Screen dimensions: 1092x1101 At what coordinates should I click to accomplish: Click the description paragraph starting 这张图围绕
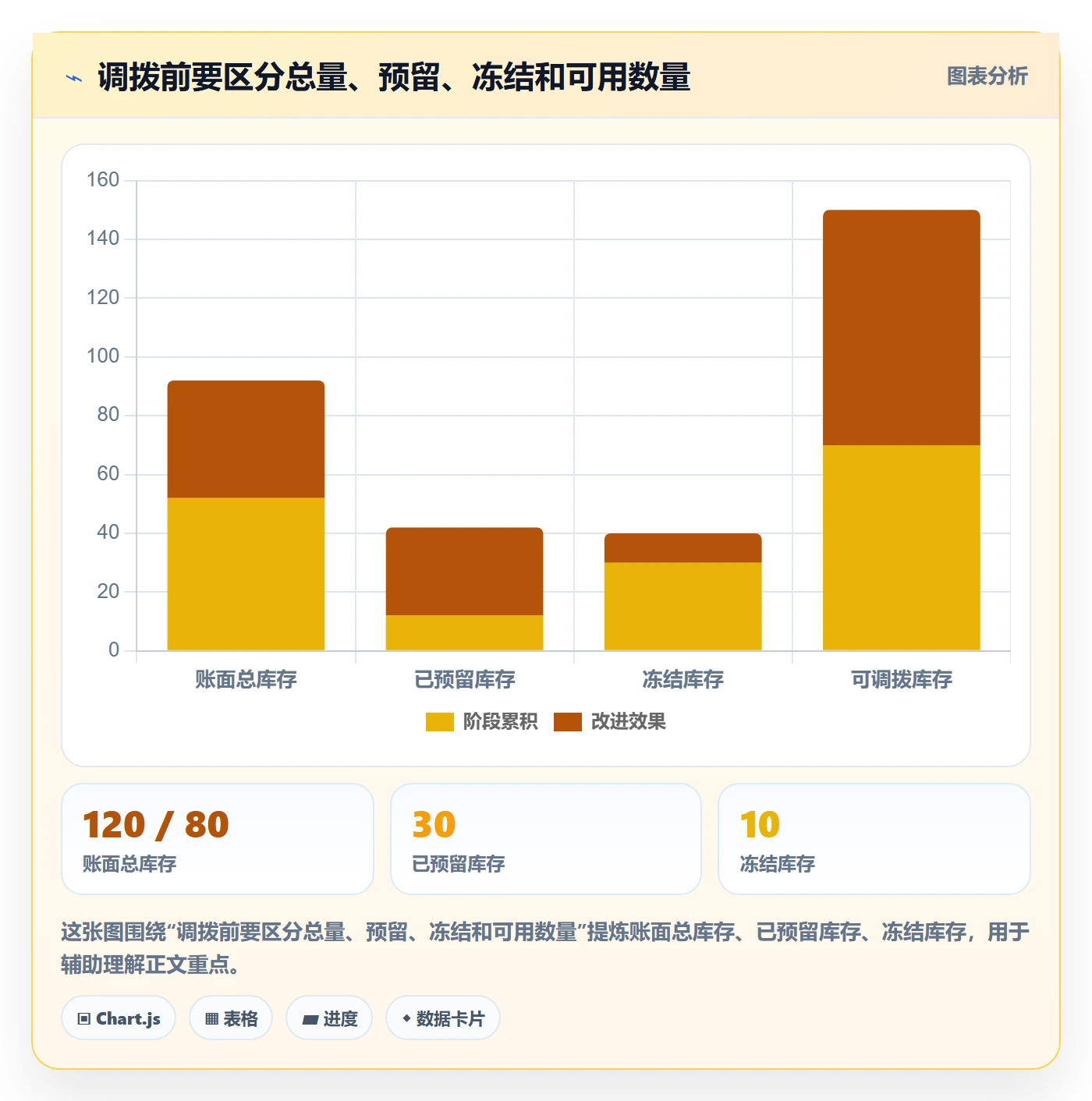point(545,948)
